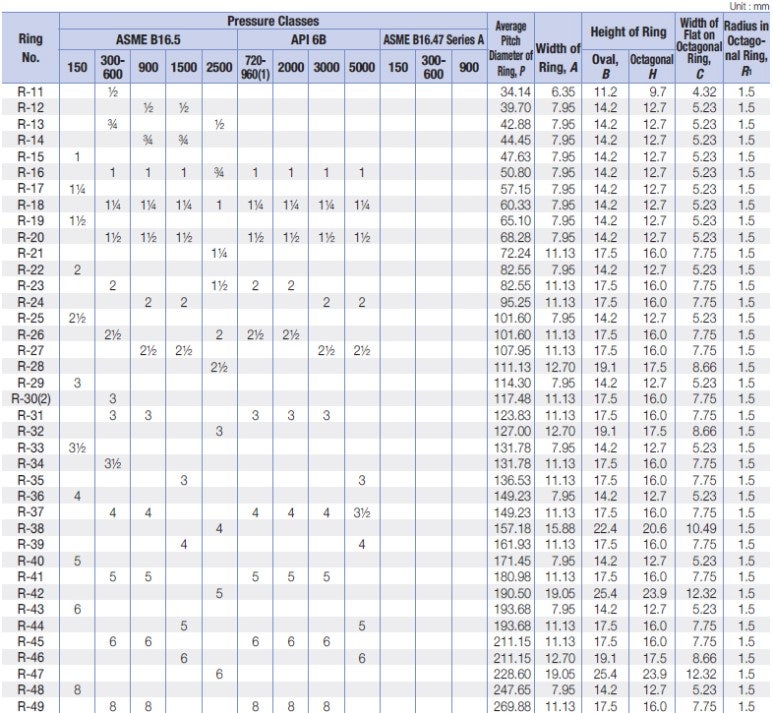Select the R-11 row label
Screen dimensions: 773x713
pyautogui.click(x=31, y=92)
